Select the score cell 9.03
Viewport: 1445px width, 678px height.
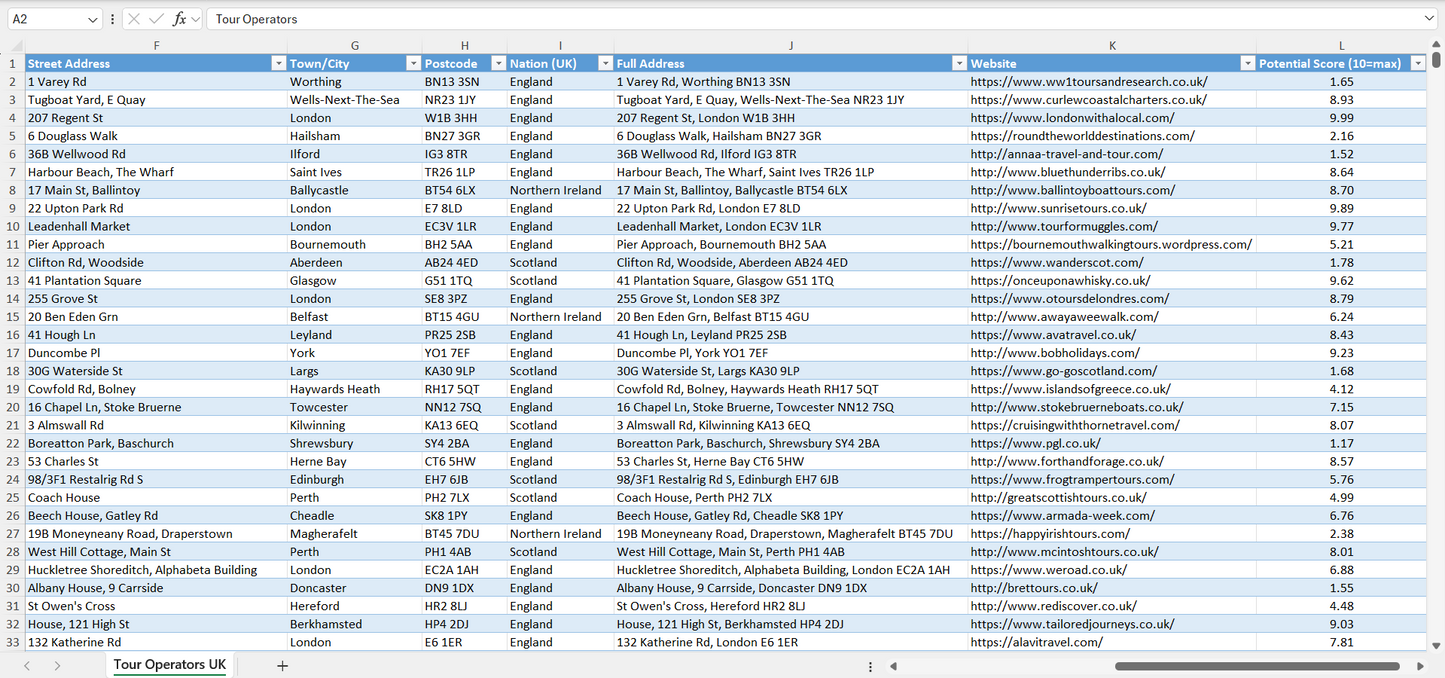[x=1341, y=624]
